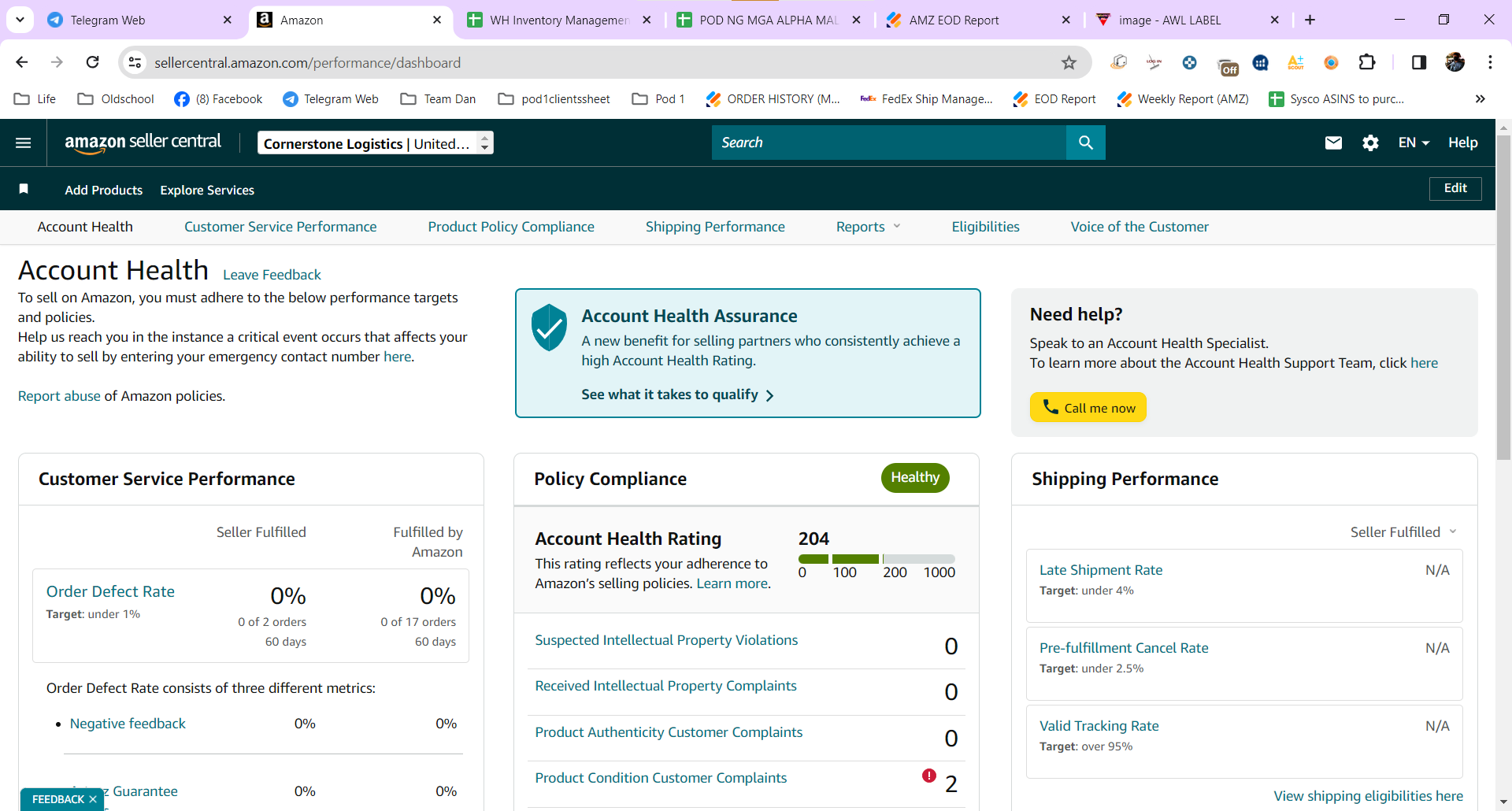The width and height of the screenshot is (1512, 811).
Task: Close the FEEDBACK widget
Action: coord(93,799)
